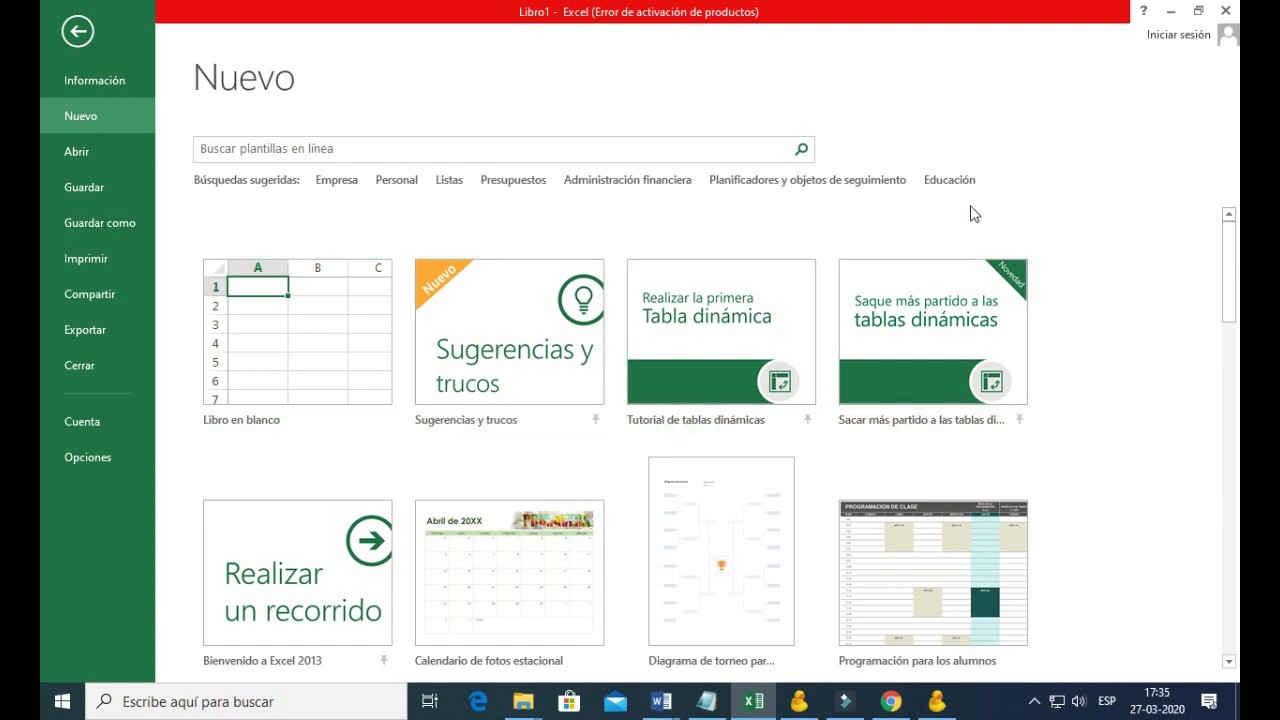Image resolution: width=1280 pixels, height=720 pixels.
Task: Pin the Sugerencias y trucos template
Action: click(595, 420)
